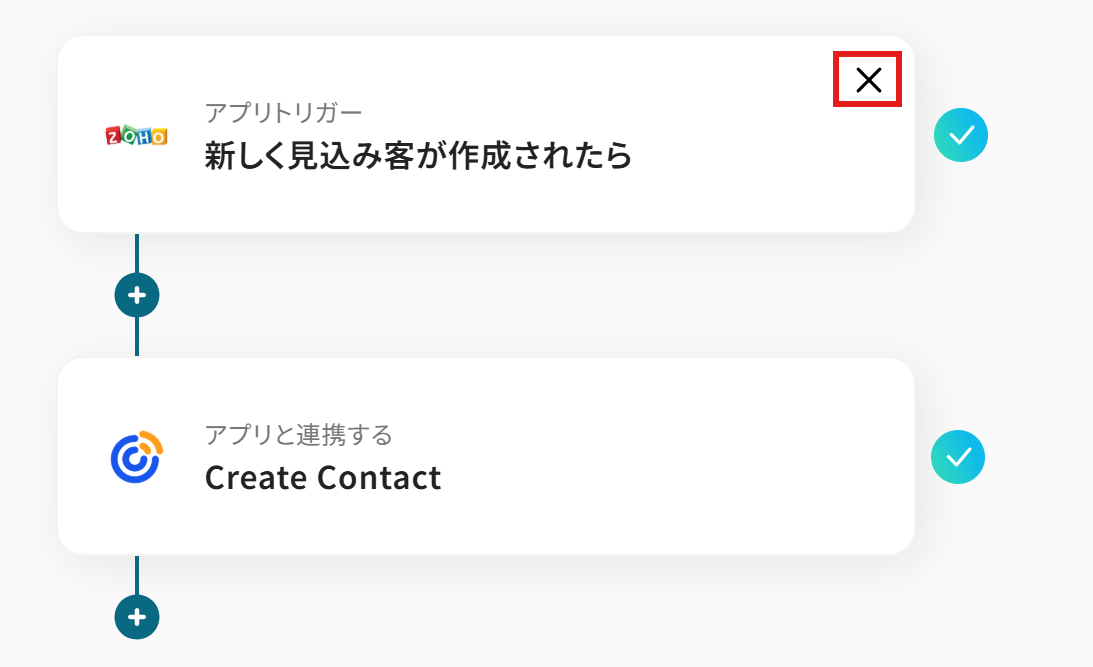The image size is (1093, 667).
Task: Click the connector line below the trigger card
Action: click(137, 252)
